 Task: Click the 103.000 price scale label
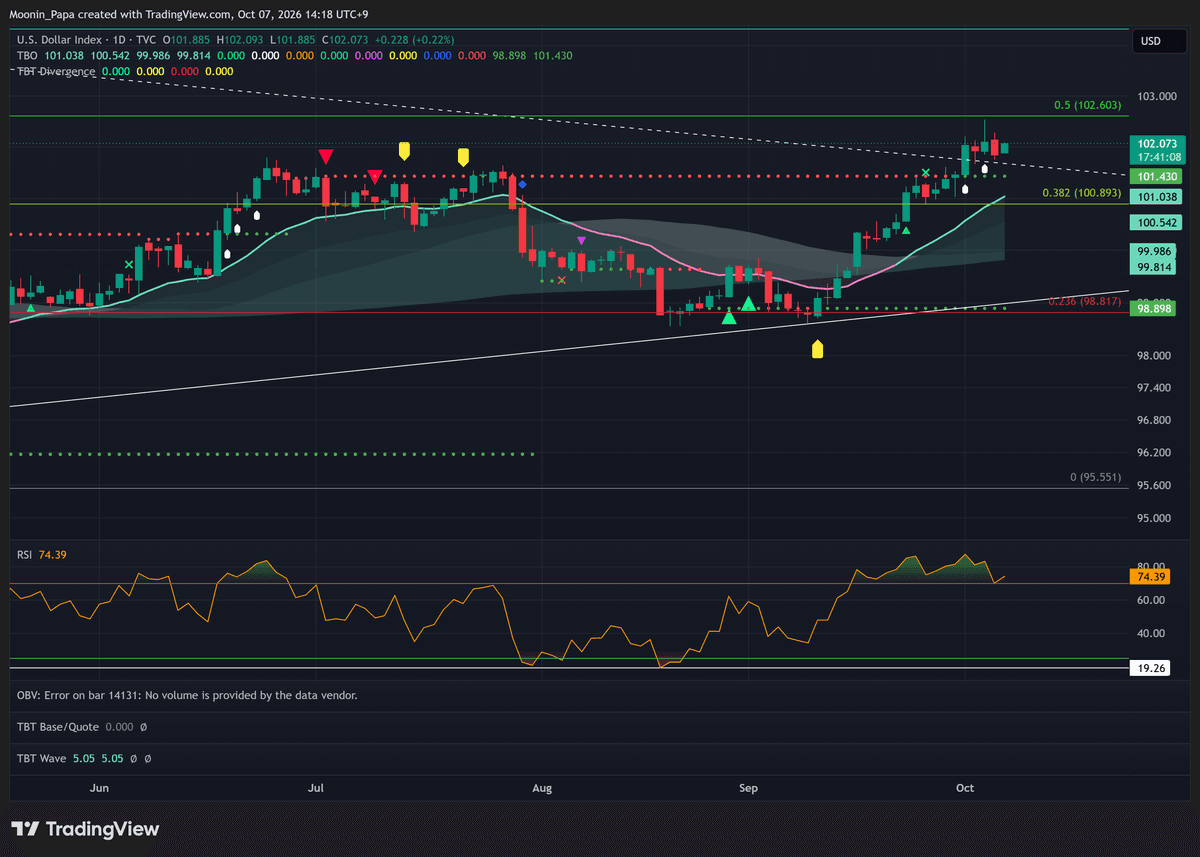pos(1155,96)
